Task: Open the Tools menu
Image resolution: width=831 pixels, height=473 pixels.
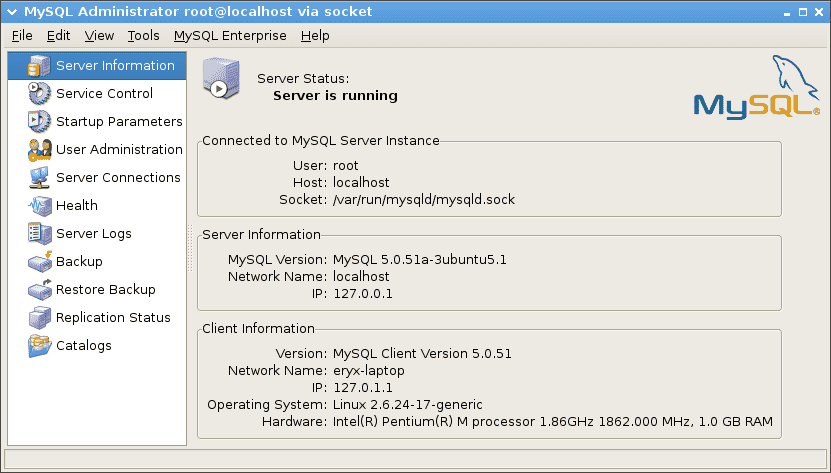Action: coord(143,36)
